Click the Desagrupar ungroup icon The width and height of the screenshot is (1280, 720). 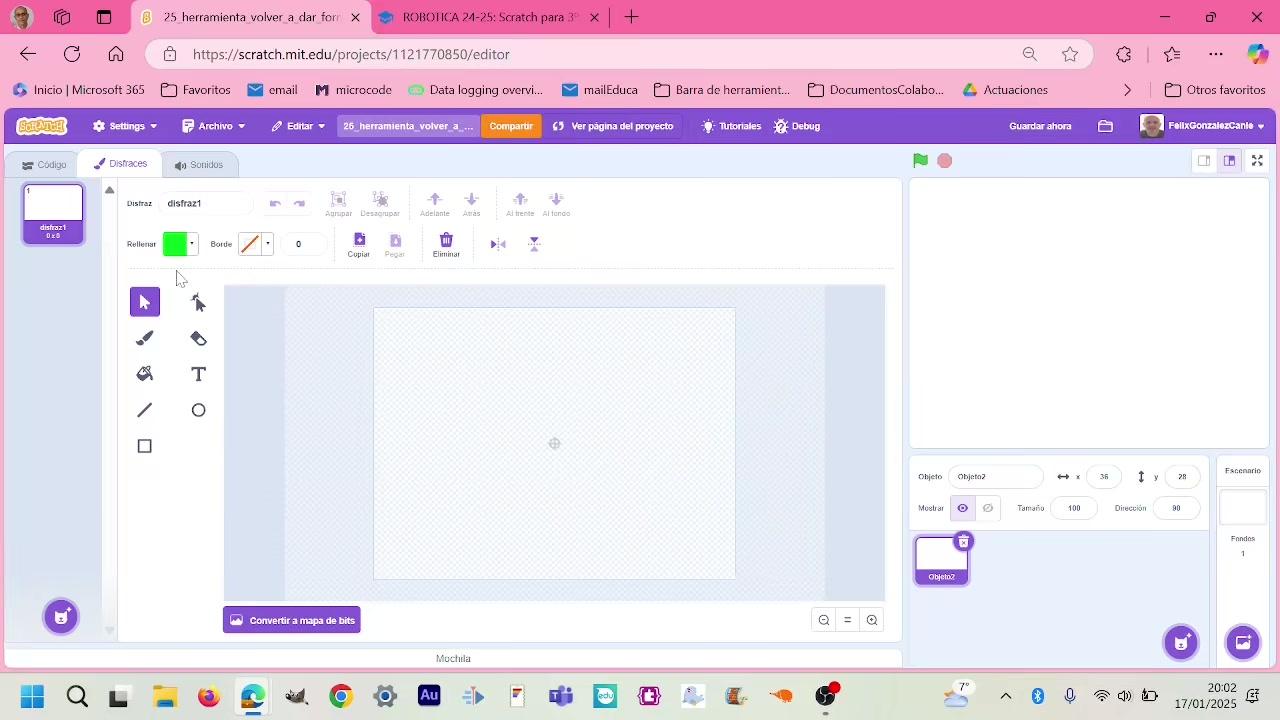point(380,199)
